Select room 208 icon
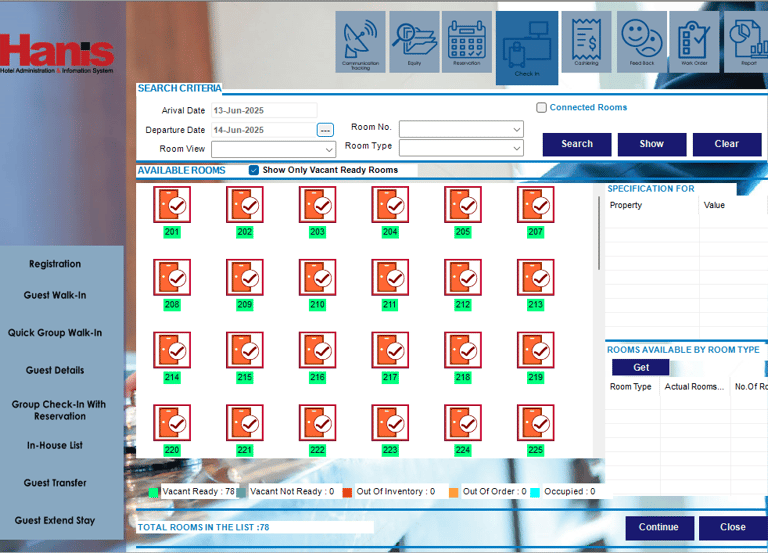Viewport: 768px width, 553px height. [x=172, y=277]
